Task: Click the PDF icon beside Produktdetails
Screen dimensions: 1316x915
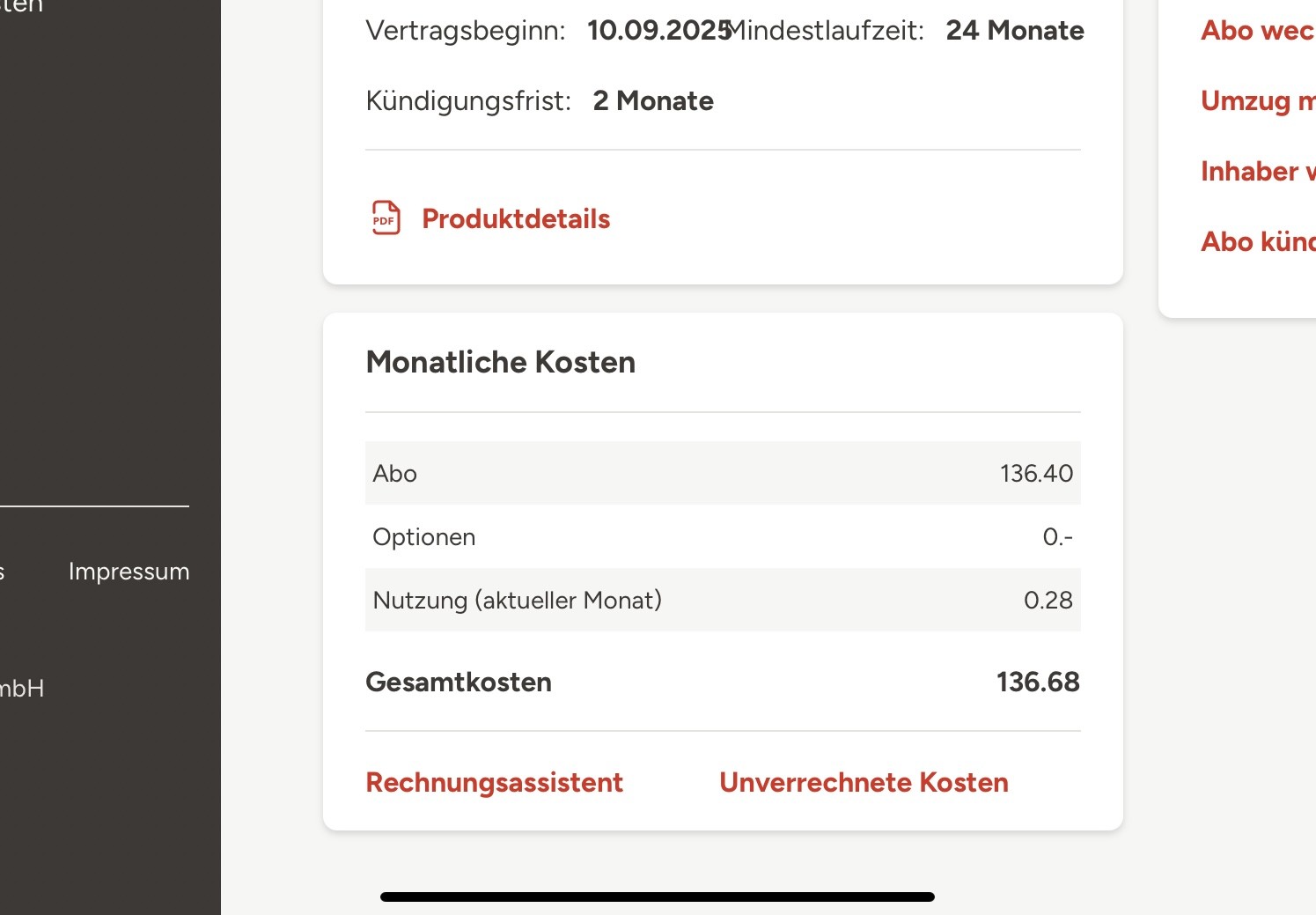Action: 386,218
